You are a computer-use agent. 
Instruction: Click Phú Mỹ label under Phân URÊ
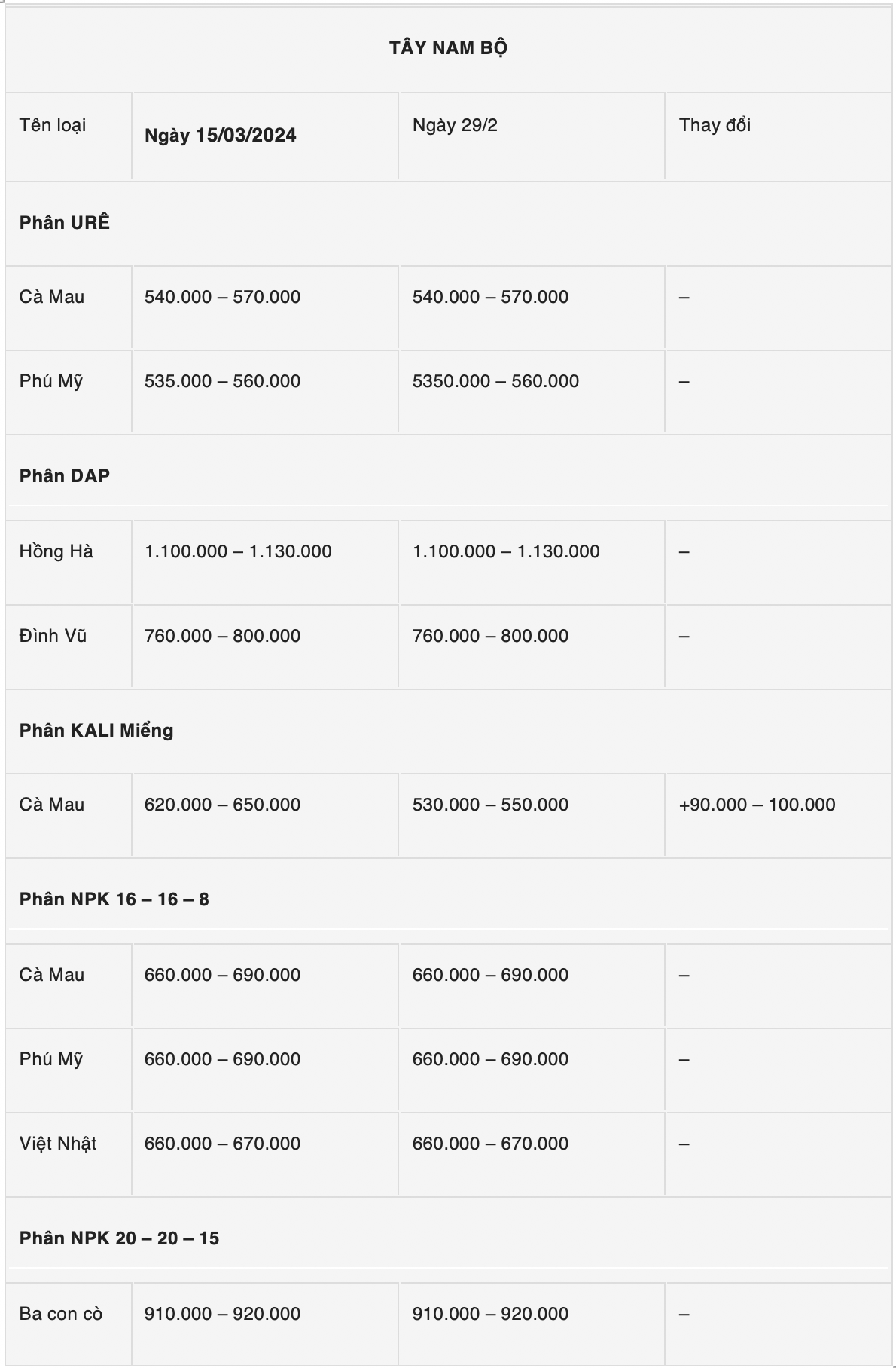click(x=51, y=381)
